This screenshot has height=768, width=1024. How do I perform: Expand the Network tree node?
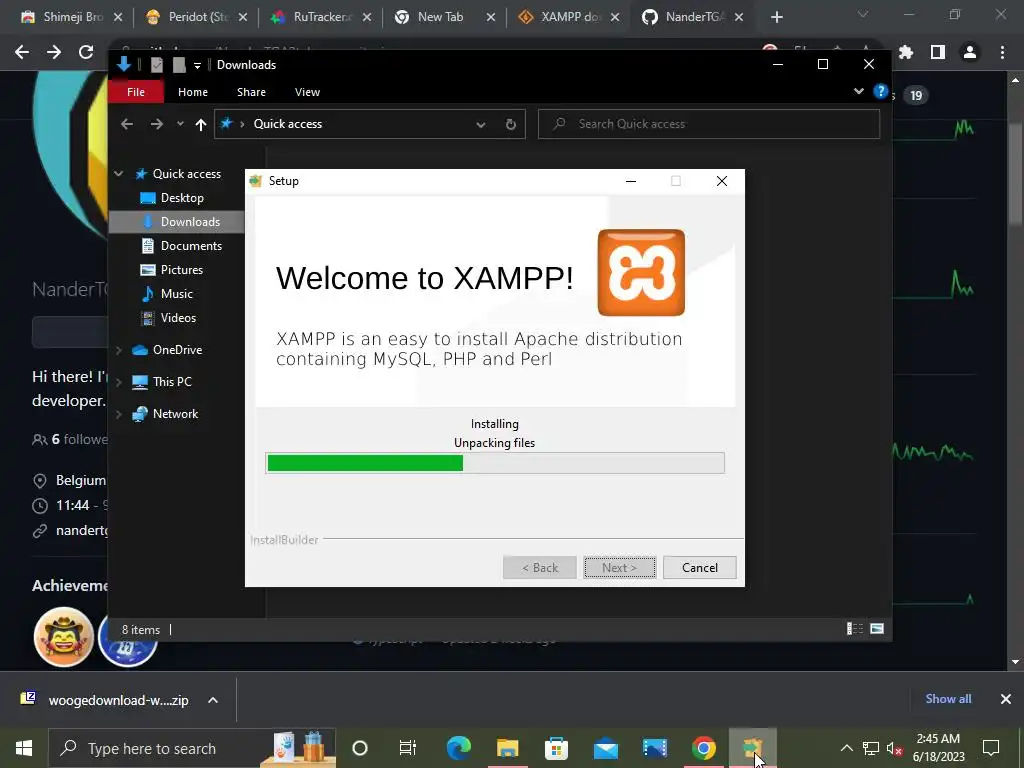coord(118,414)
